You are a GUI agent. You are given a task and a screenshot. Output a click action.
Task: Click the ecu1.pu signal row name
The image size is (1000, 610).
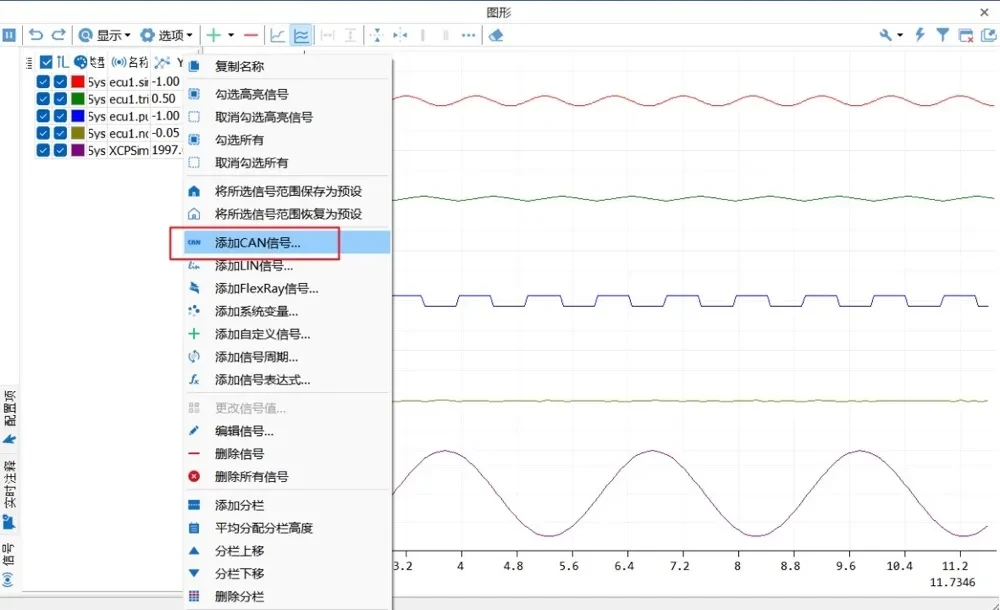[129, 116]
